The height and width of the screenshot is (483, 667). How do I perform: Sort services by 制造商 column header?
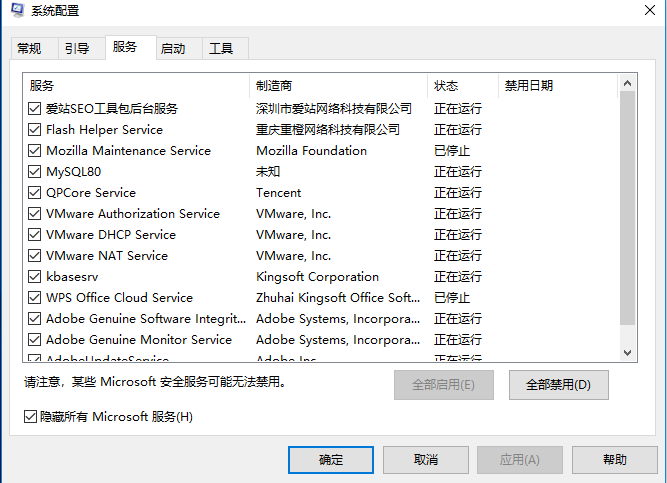(338, 86)
